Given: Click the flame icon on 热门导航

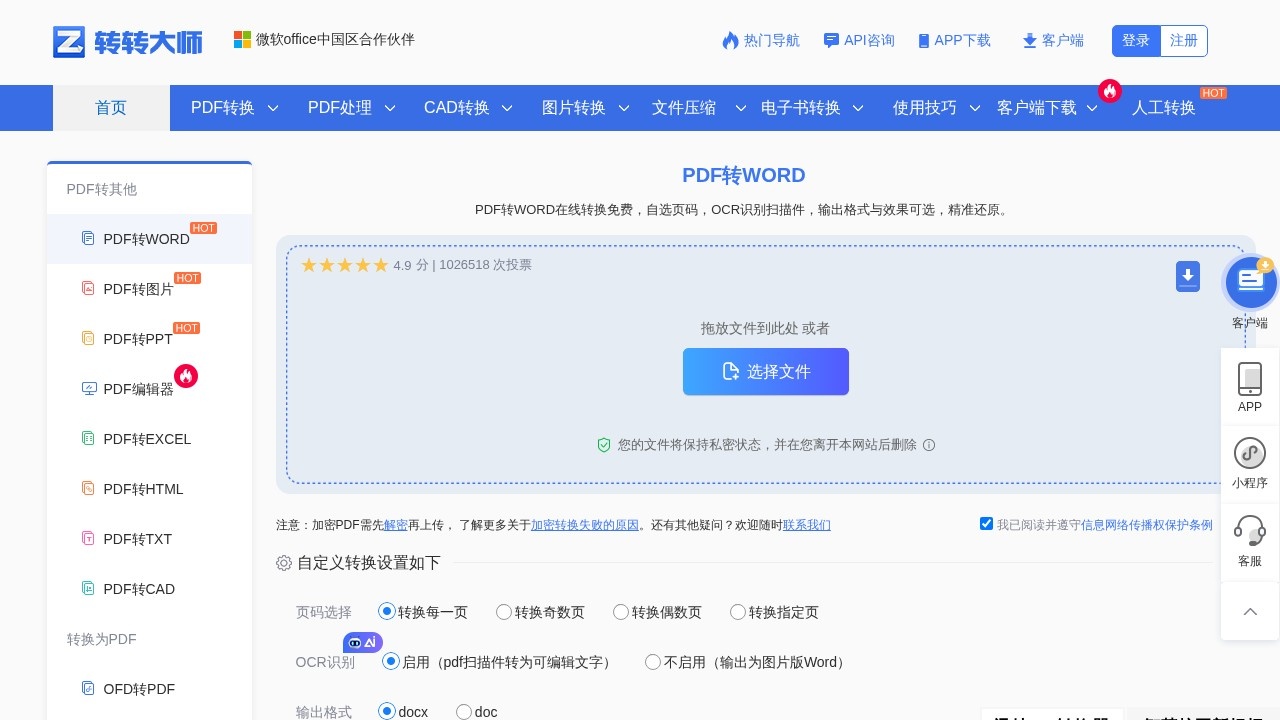Looking at the screenshot, I should point(730,40).
